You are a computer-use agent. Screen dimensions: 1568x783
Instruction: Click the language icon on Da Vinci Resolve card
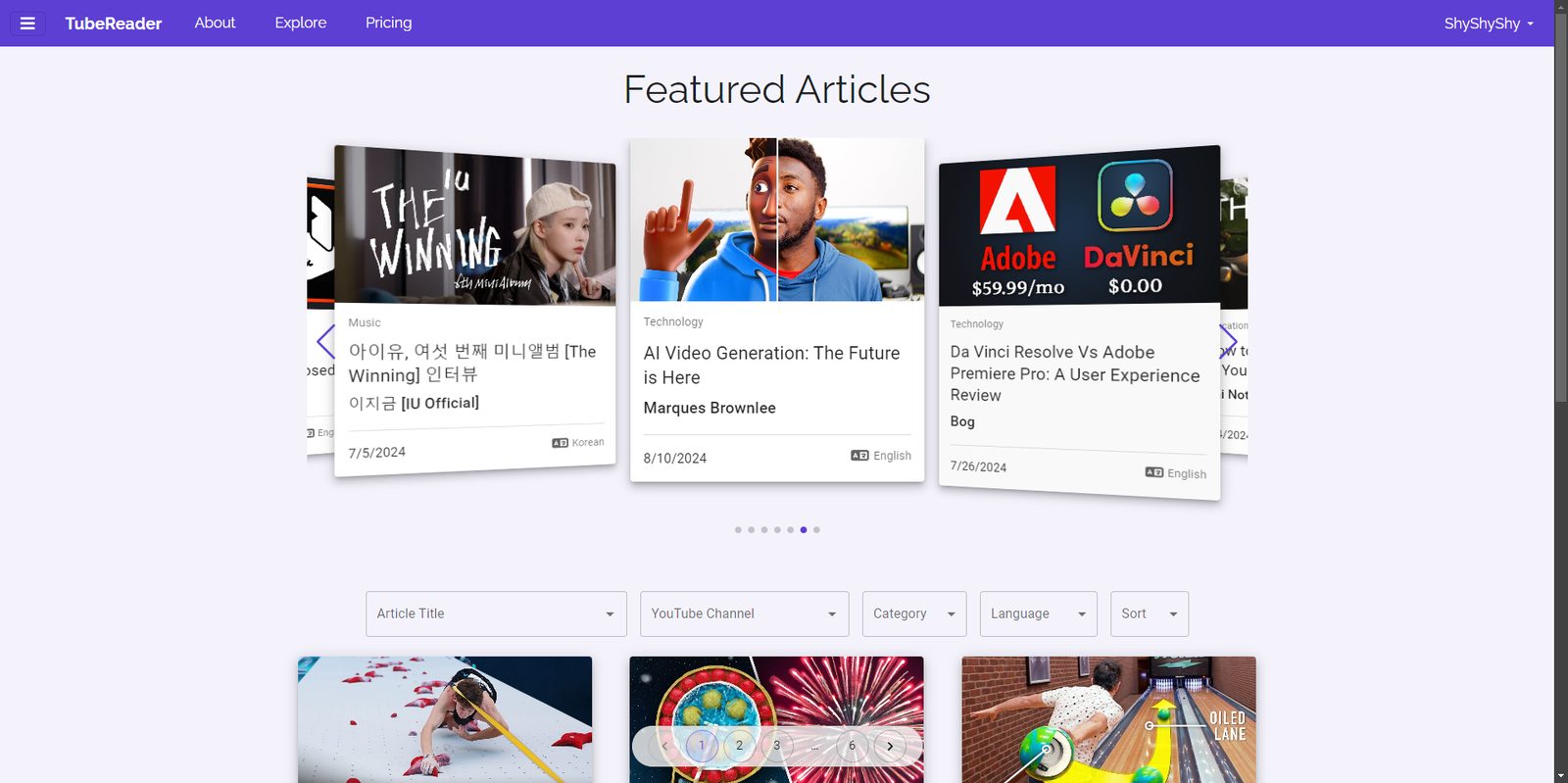[x=1154, y=472]
